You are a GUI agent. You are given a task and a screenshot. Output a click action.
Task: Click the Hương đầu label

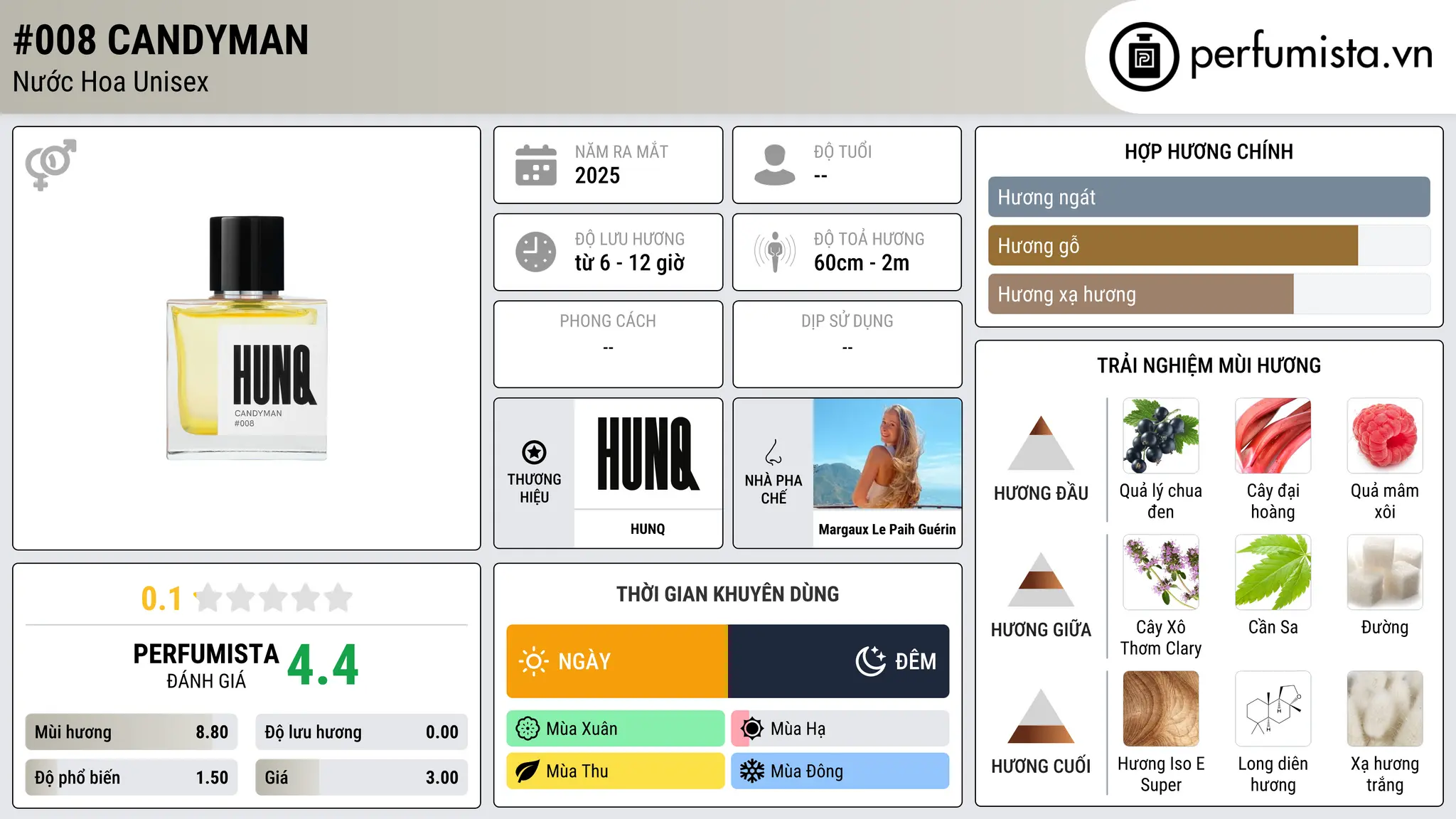(1042, 493)
